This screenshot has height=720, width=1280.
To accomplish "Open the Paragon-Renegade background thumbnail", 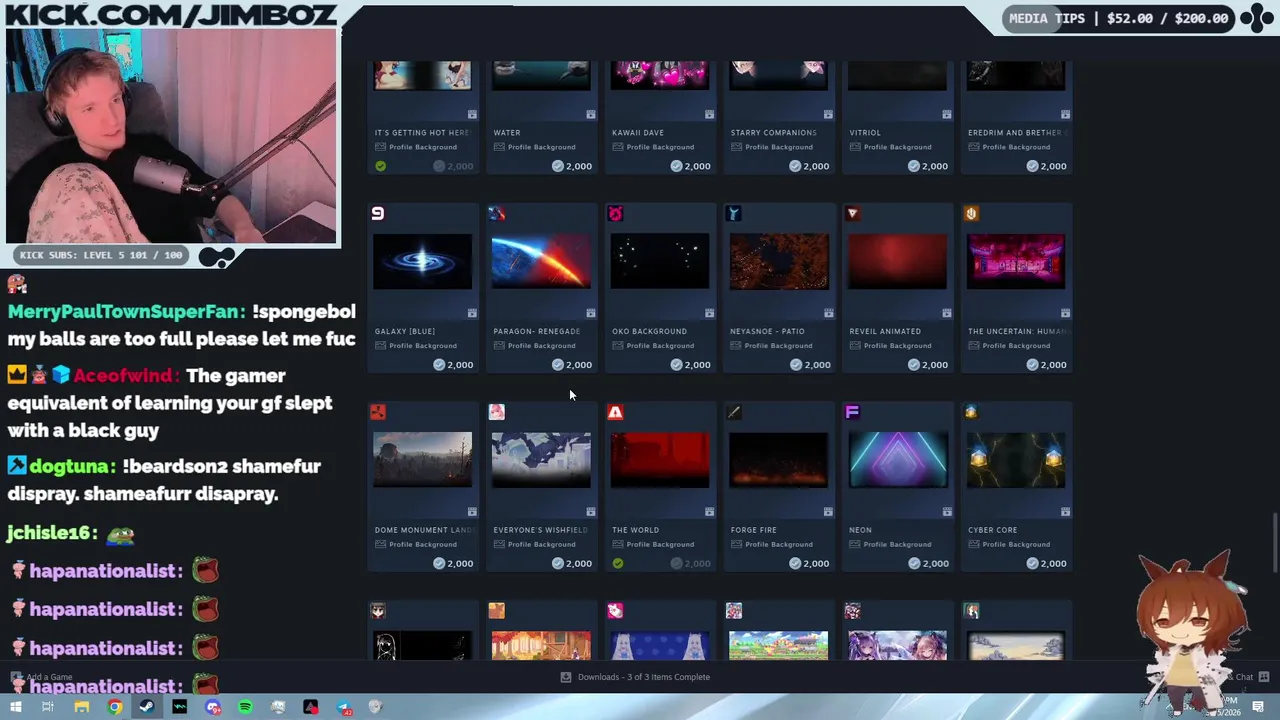I will click(x=541, y=261).
